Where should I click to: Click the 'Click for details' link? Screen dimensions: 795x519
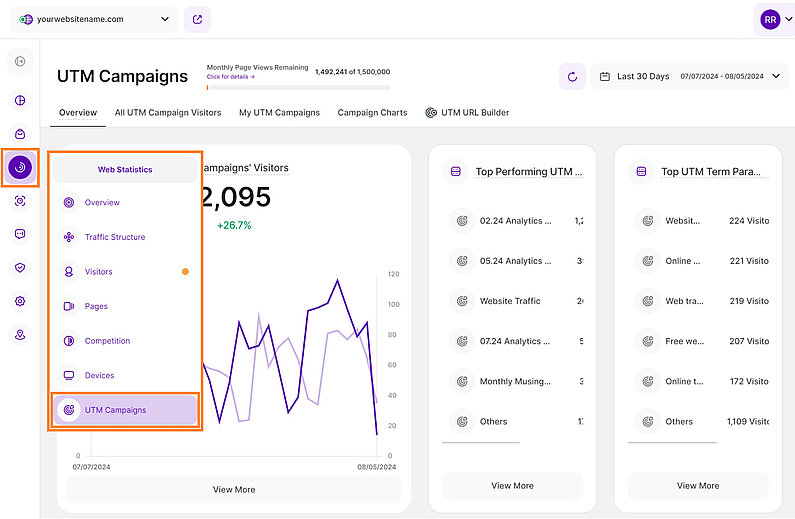(231, 77)
